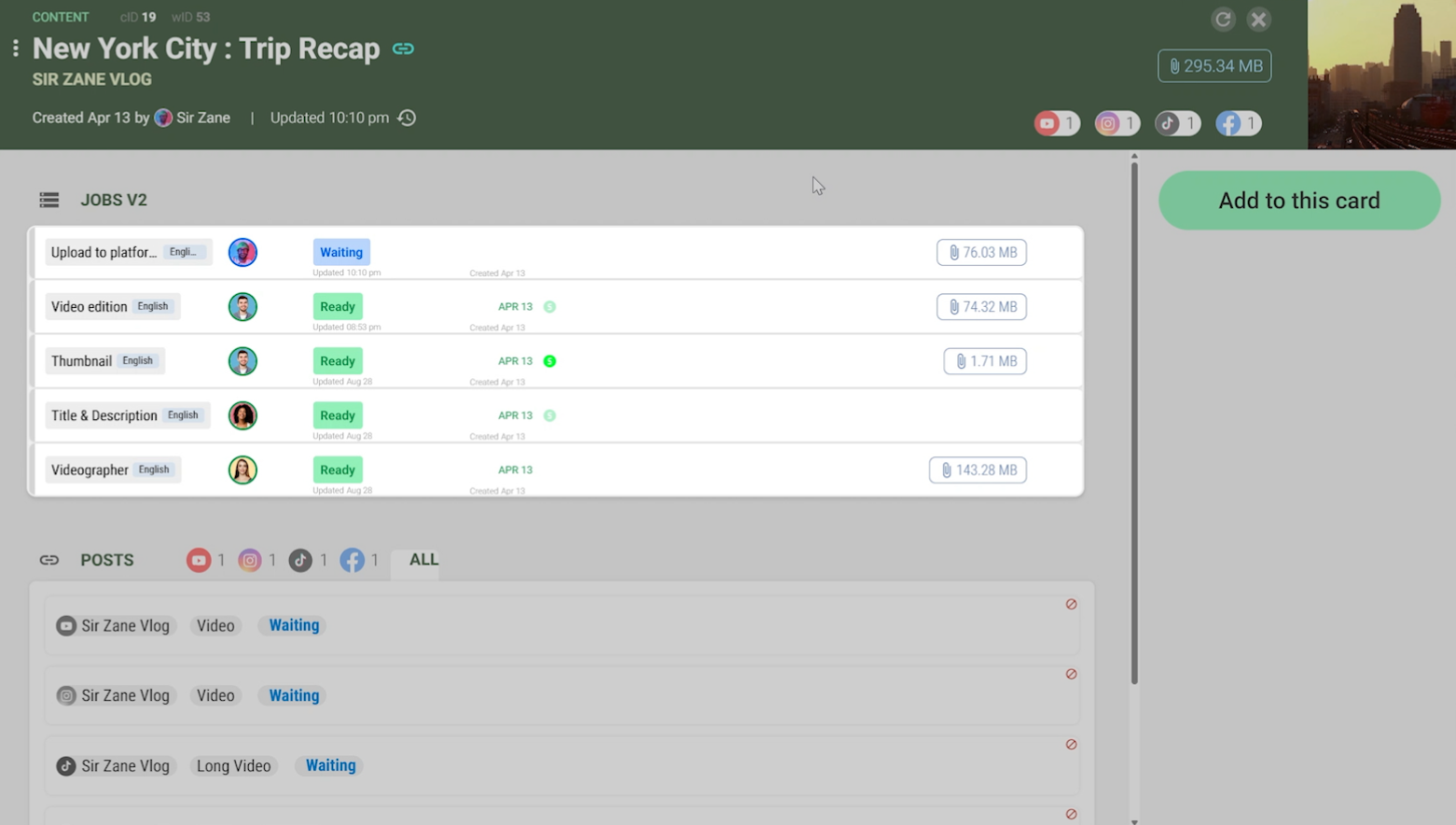Screen dimensions: 1456x825
Task: Click the vertical scrollbar of the card
Action: point(1134,422)
